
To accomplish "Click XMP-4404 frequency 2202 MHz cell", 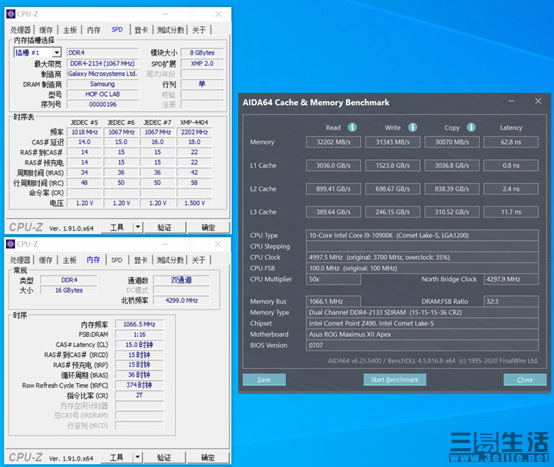I will [x=194, y=132].
